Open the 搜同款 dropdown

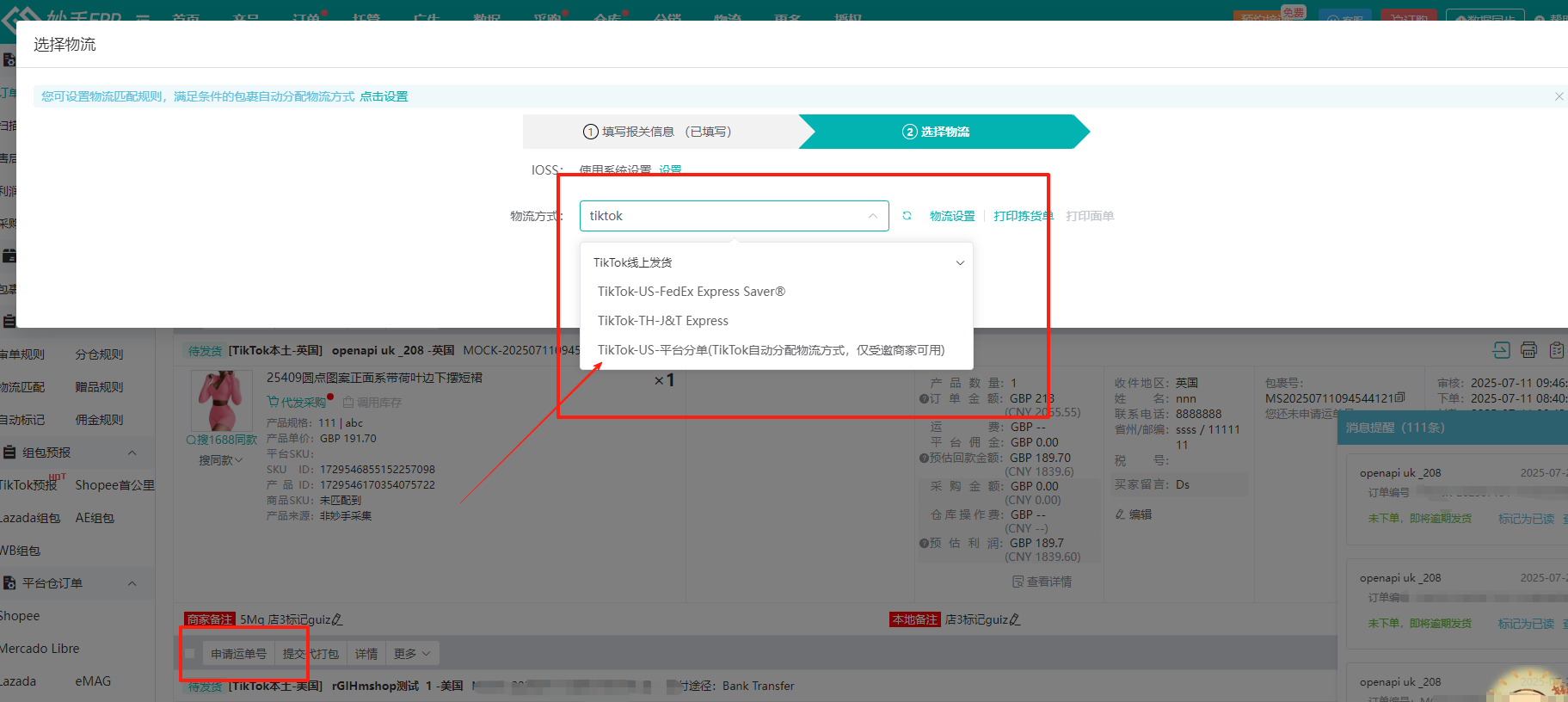coord(221,460)
